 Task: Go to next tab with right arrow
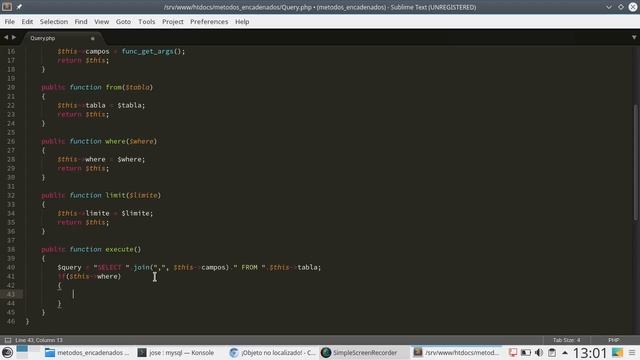coord(14,38)
